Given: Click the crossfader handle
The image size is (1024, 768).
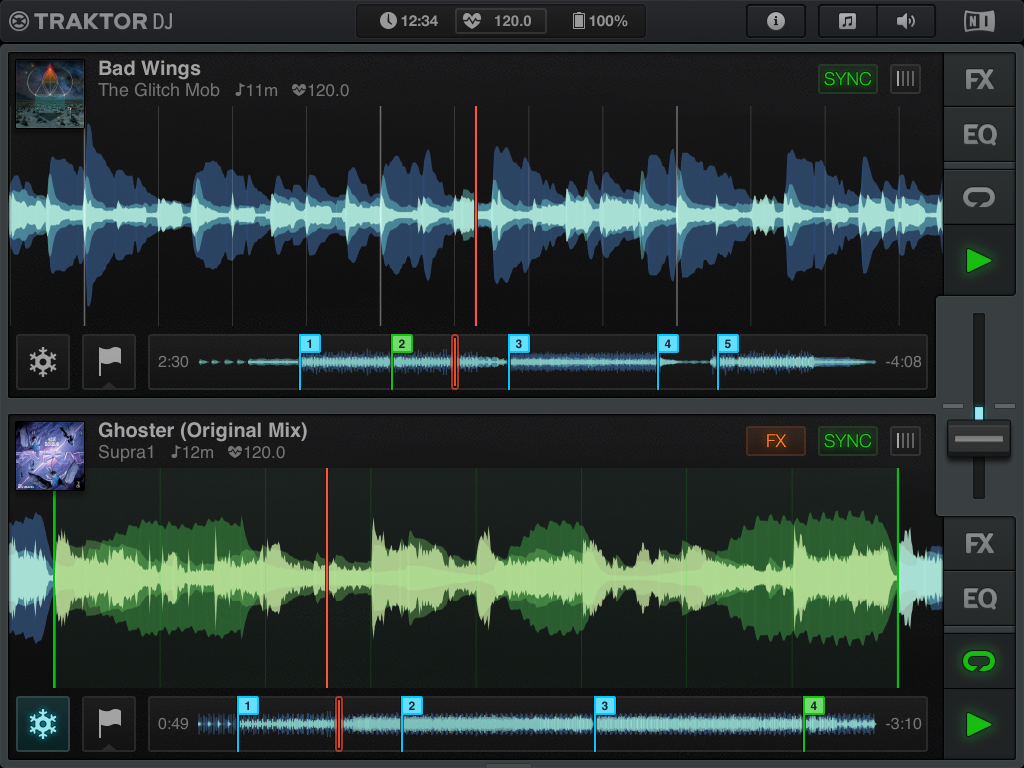Looking at the screenshot, I should pyautogui.click(x=979, y=439).
